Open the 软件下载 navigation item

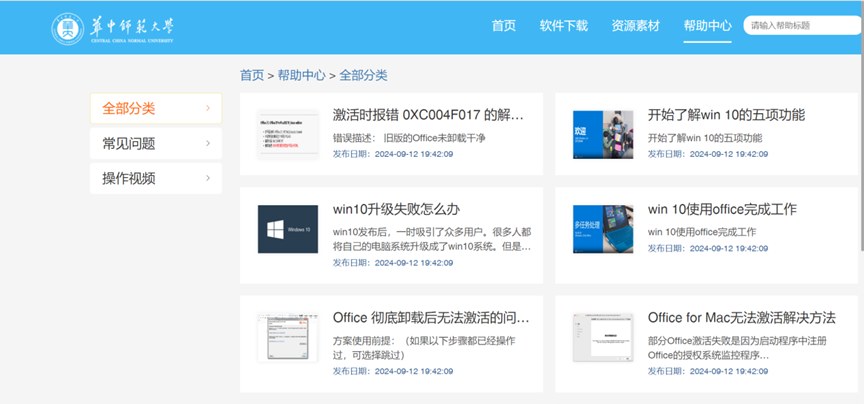(563, 26)
